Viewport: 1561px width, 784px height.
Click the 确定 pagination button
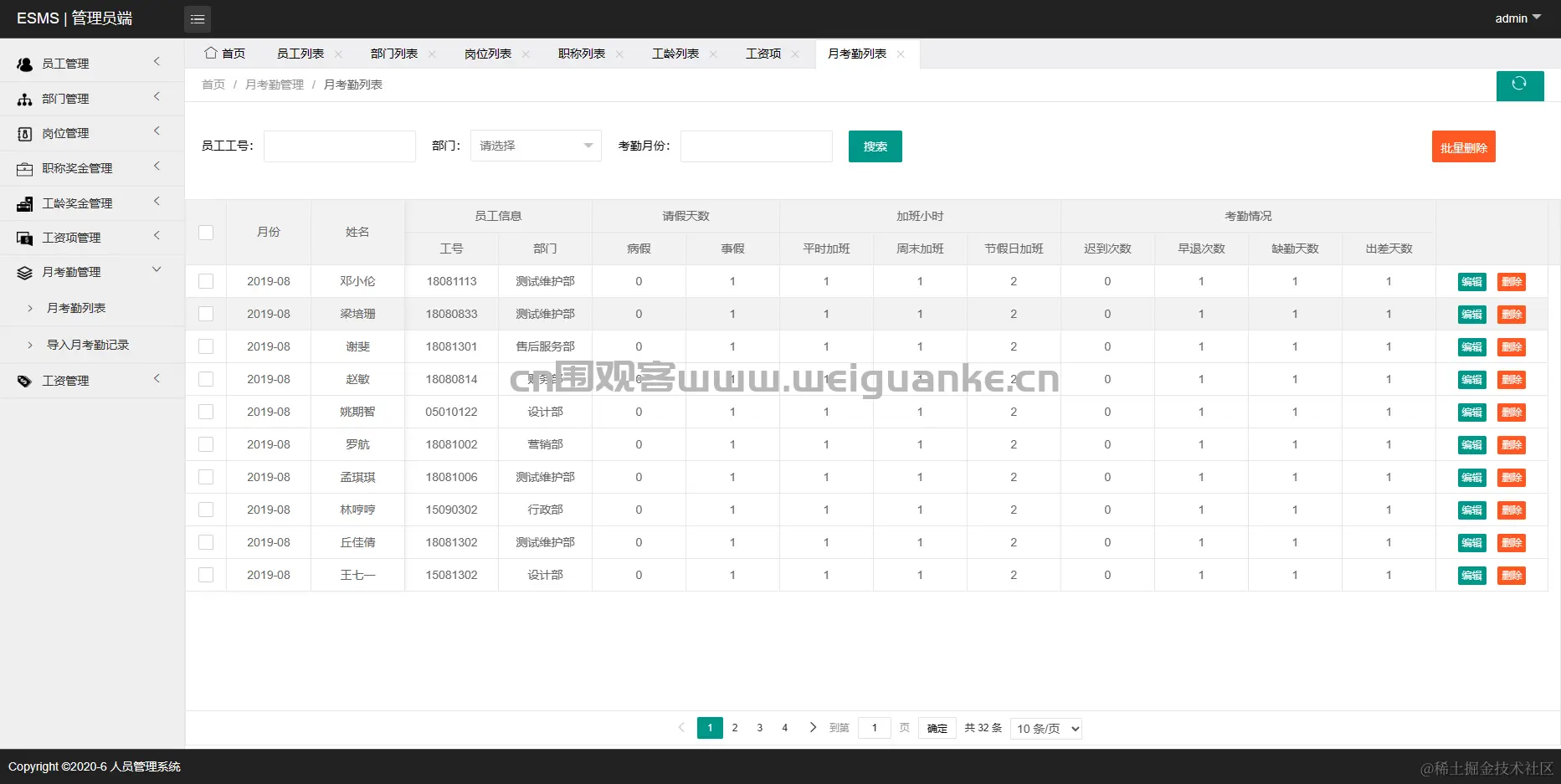[937, 728]
